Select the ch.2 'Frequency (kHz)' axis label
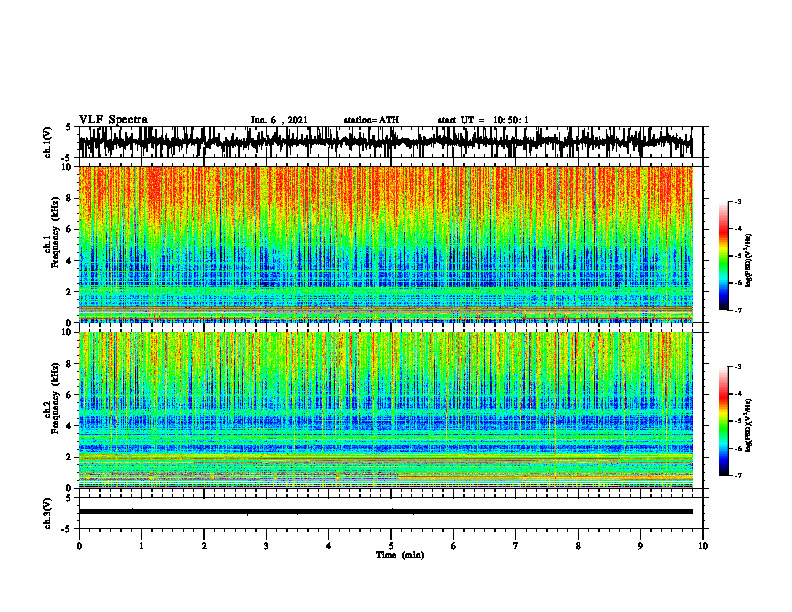This screenshot has height=612, width=792. pyautogui.click(x=55, y=398)
